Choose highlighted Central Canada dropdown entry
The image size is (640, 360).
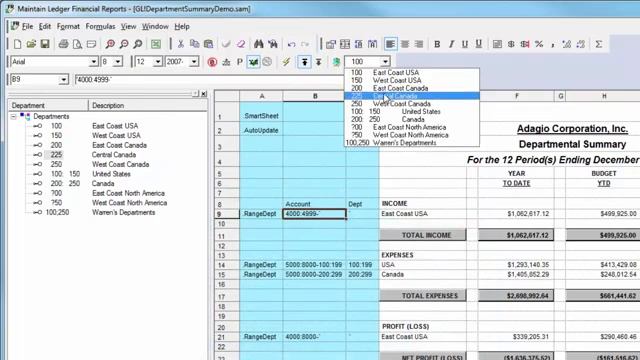click(x=412, y=96)
